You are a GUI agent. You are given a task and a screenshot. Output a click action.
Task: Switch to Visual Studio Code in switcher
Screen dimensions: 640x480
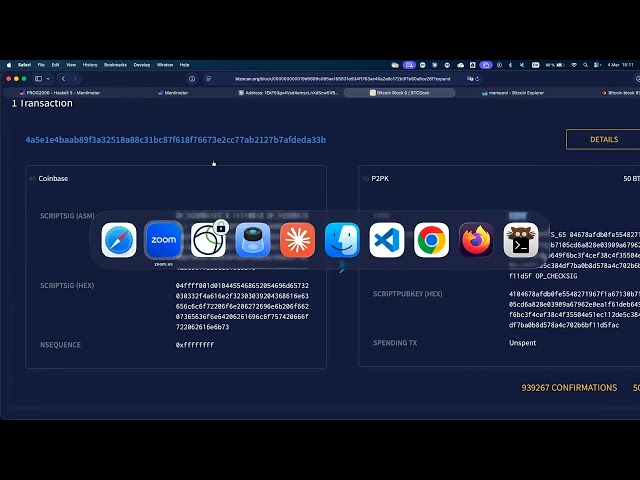[387, 240]
